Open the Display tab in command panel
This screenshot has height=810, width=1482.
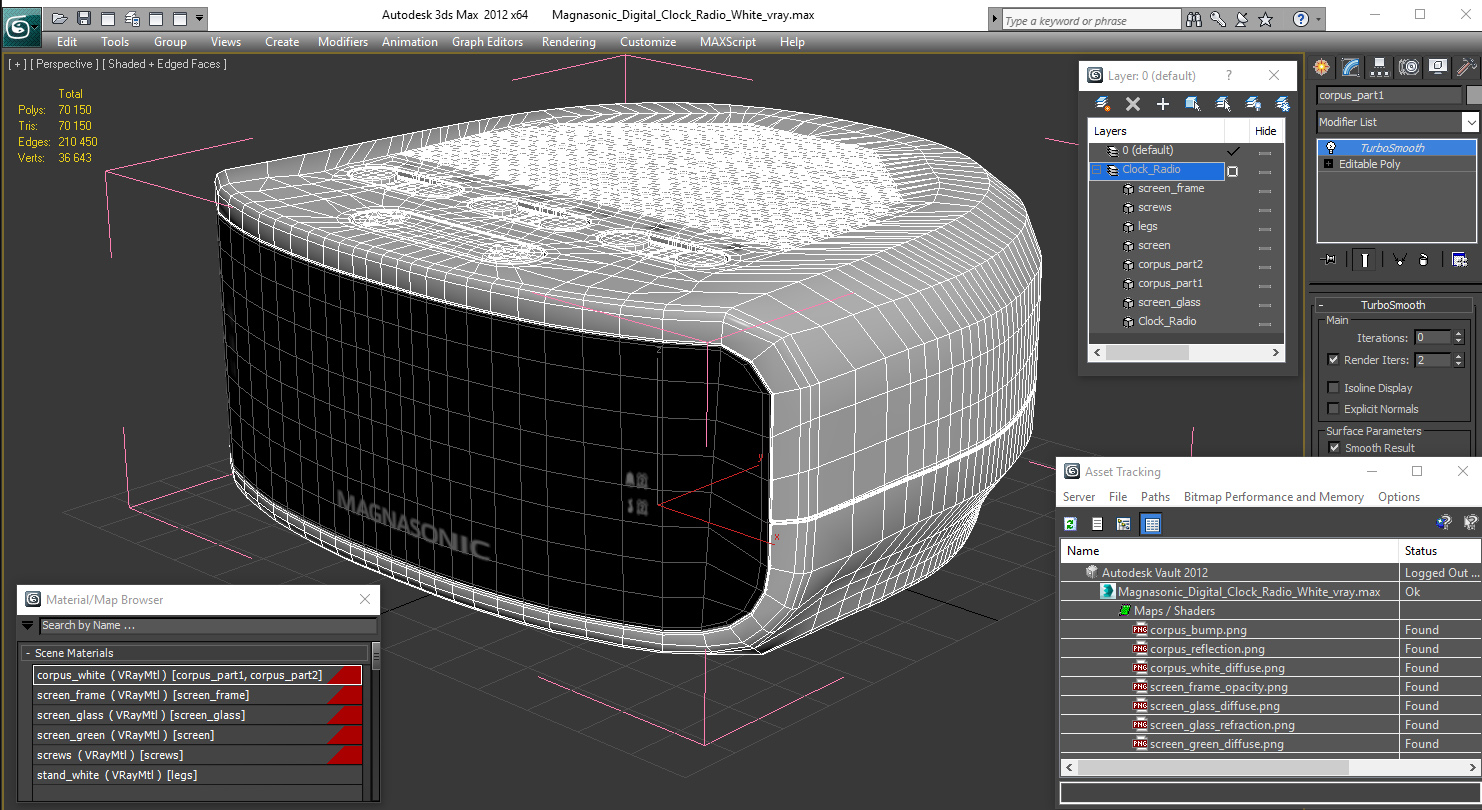click(1438, 67)
